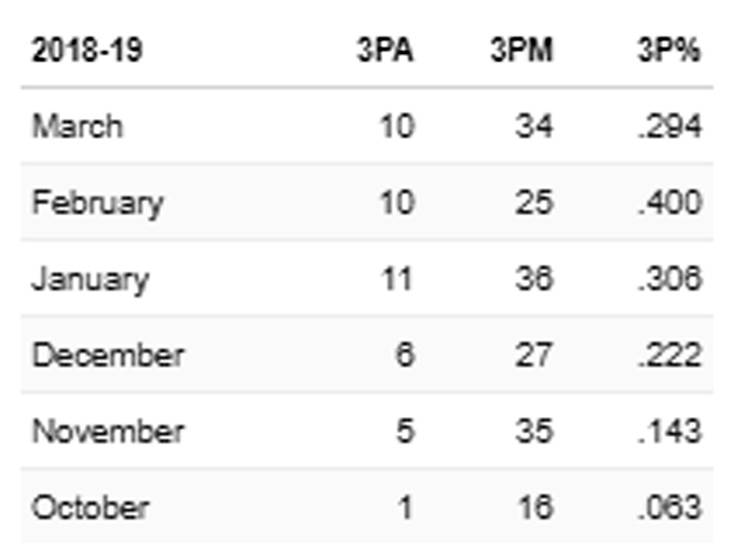Click the 3PM column header

(x=521, y=52)
